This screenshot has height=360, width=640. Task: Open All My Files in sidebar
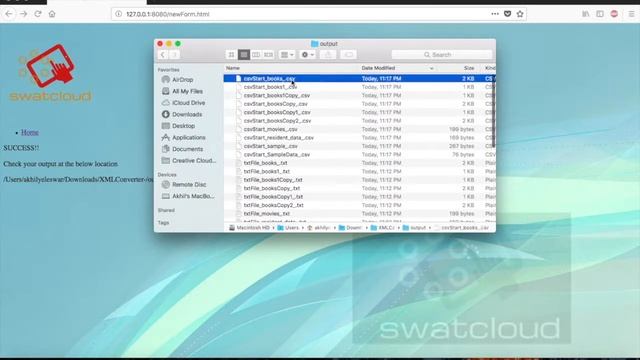pos(187,91)
